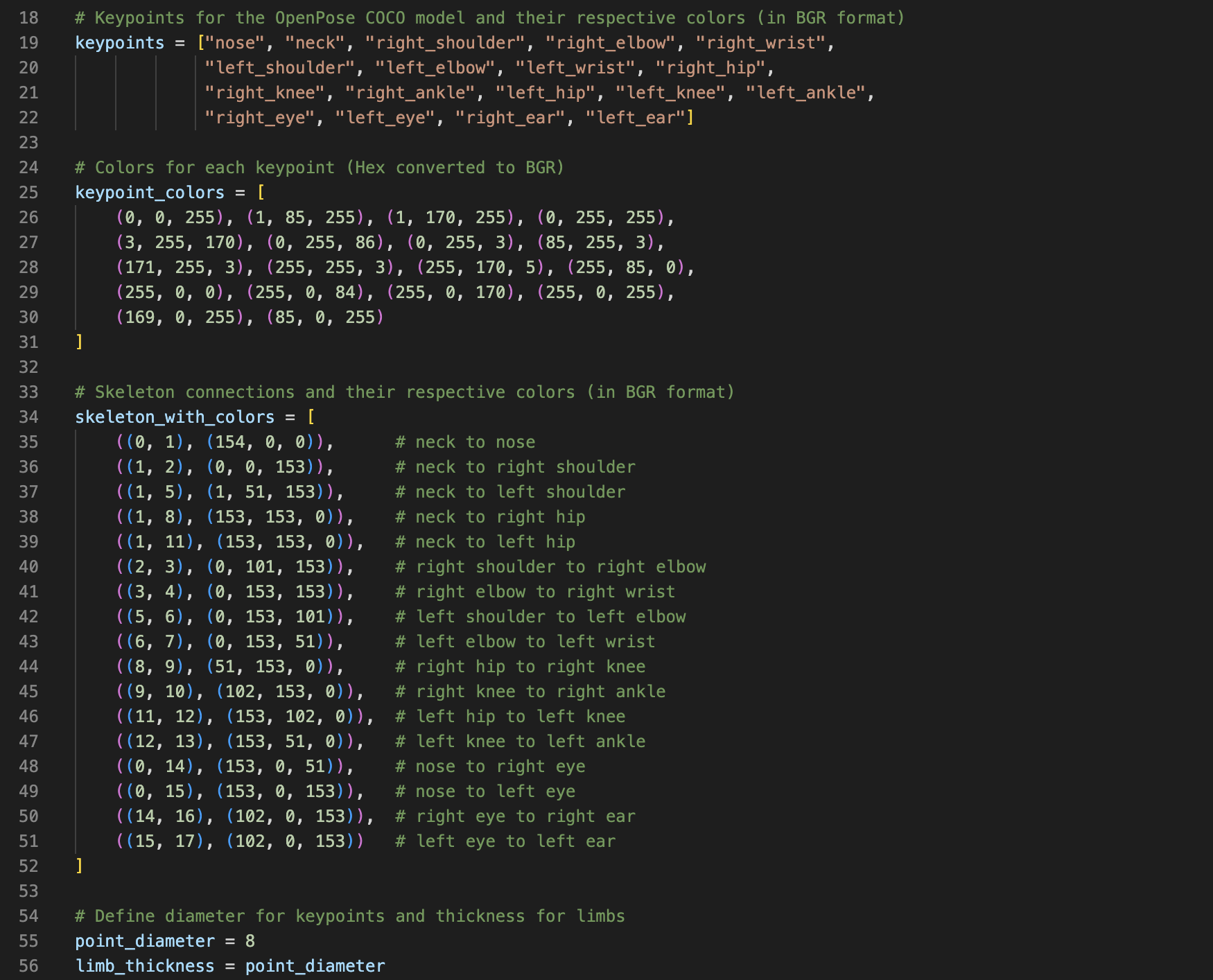Click line number 56 in the gutter
The image size is (1213, 980).
pos(28,966)
